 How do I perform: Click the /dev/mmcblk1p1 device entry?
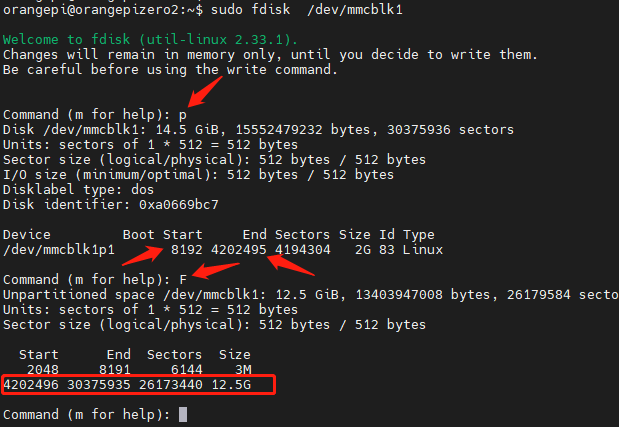59,250
